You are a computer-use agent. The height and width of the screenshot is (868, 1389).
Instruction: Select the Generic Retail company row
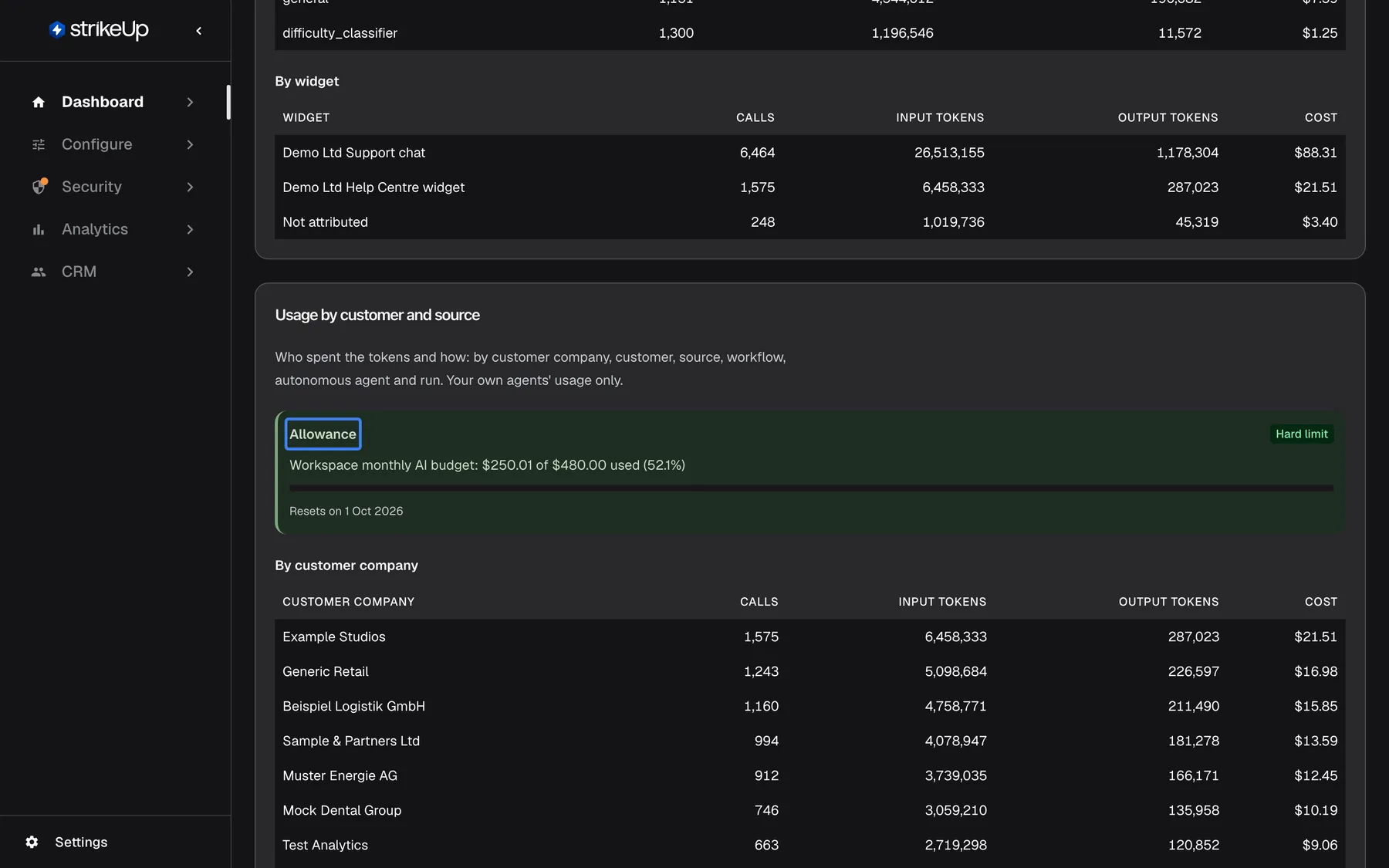[x=810, y=671]
